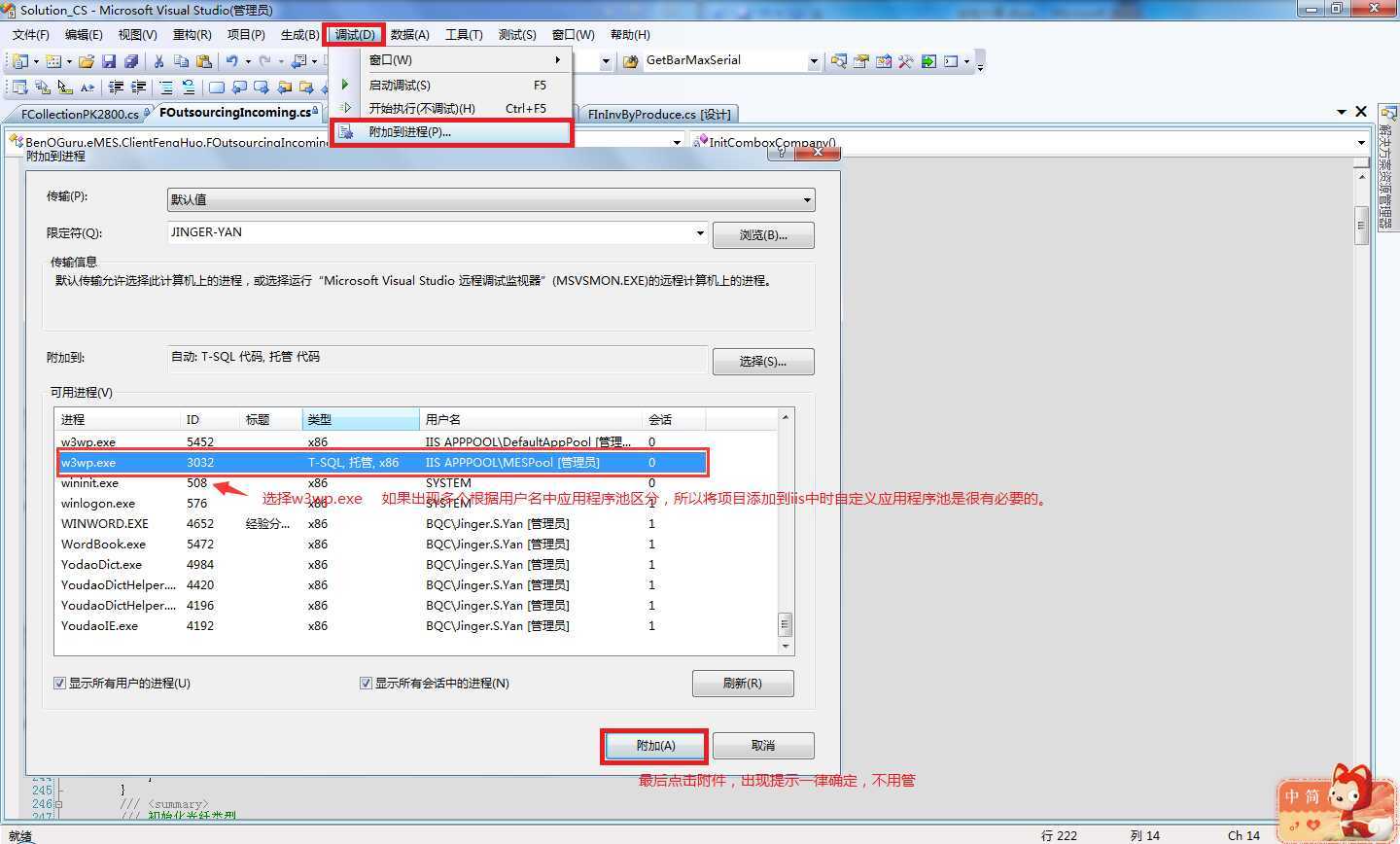Viewport: 1400px width, 844px height.
Task: Click the Navigate Backward icon
Action: click(298, 61)
